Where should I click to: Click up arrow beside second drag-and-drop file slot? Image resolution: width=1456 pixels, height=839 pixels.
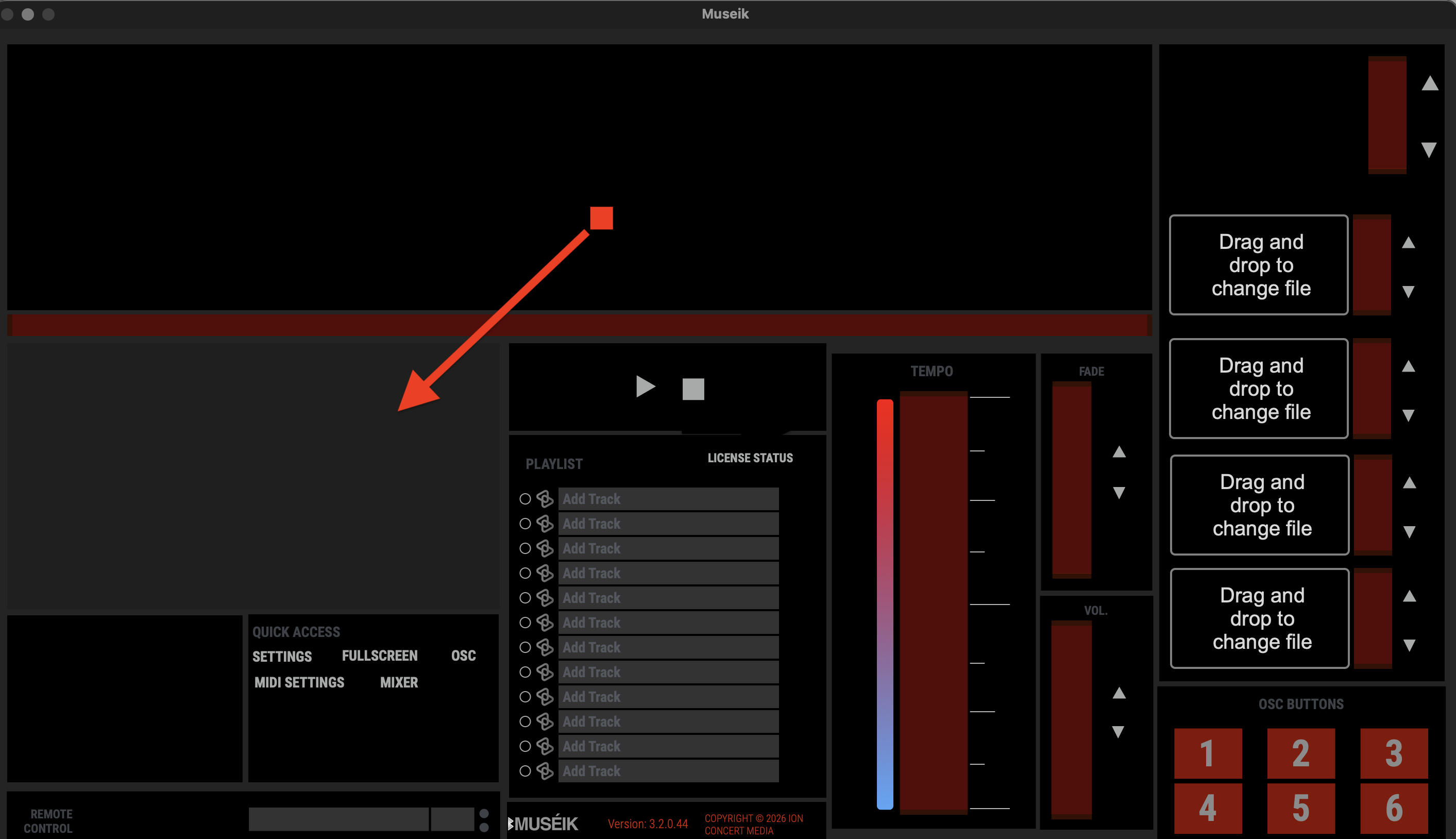tap(1408, 366)
